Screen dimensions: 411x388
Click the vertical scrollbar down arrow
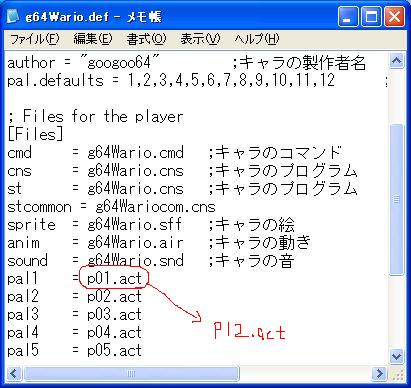point(396,356)
